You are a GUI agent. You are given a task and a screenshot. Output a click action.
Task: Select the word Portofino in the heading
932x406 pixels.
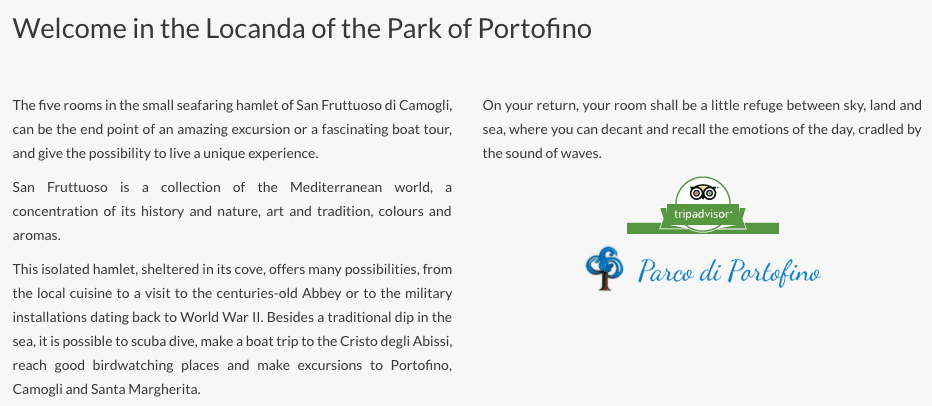click(x=535, y=29)
